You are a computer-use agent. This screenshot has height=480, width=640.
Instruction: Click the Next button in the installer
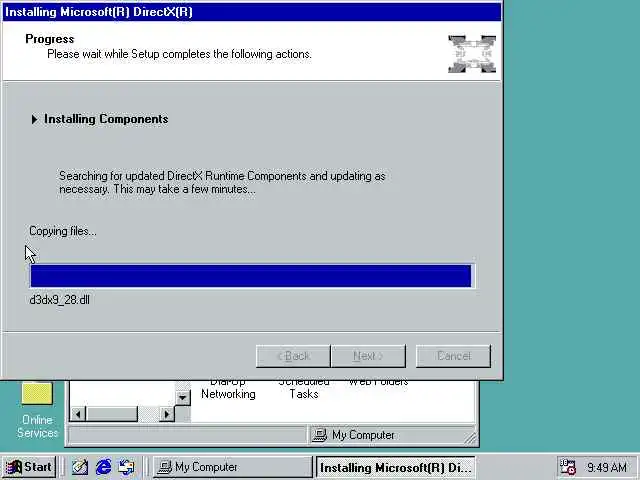tap(369, 356)
